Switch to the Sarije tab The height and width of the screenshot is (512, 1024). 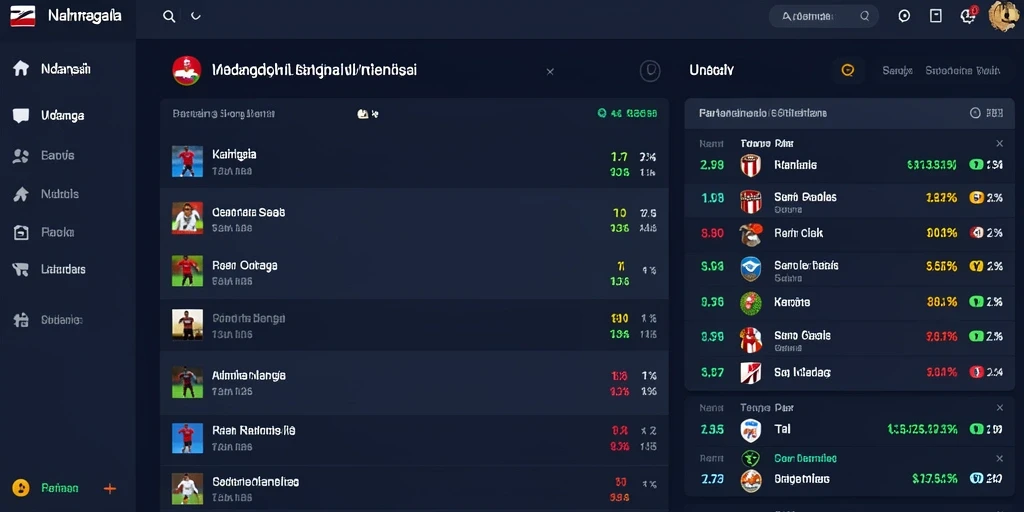point(897,71)
